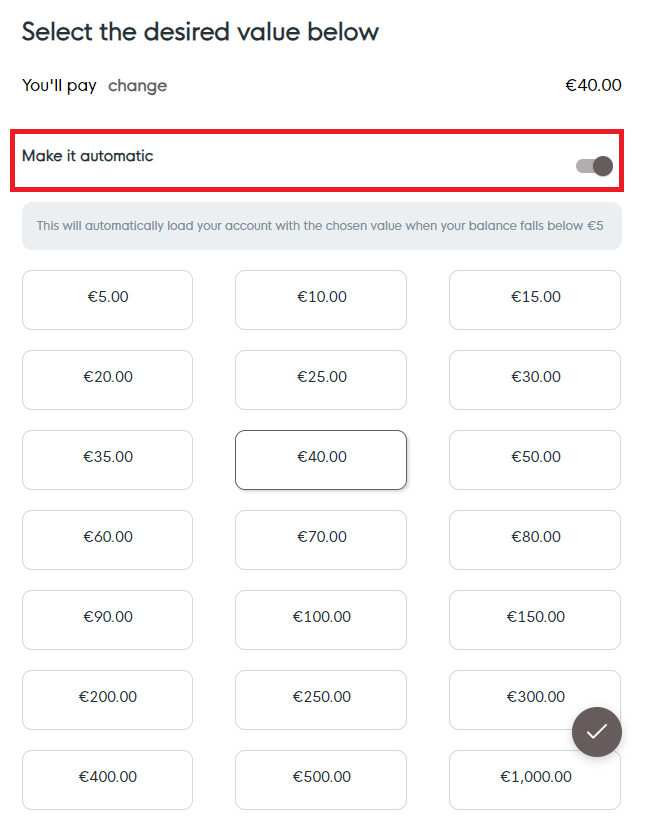Image resolution: width=650 pixels, height=821 pixels.
Task: Select the €250.00 top-up value
Action: pos(320,700)
